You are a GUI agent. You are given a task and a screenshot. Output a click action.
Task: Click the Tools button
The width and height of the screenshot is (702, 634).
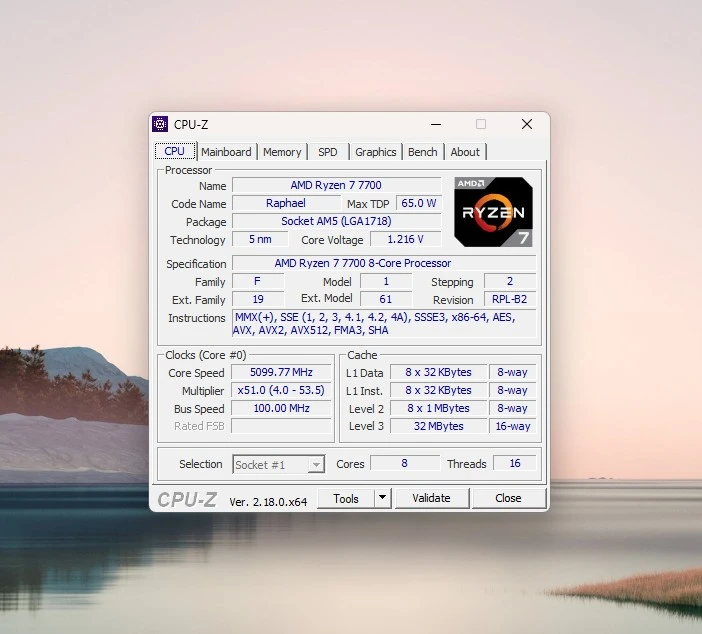(346, 498)
